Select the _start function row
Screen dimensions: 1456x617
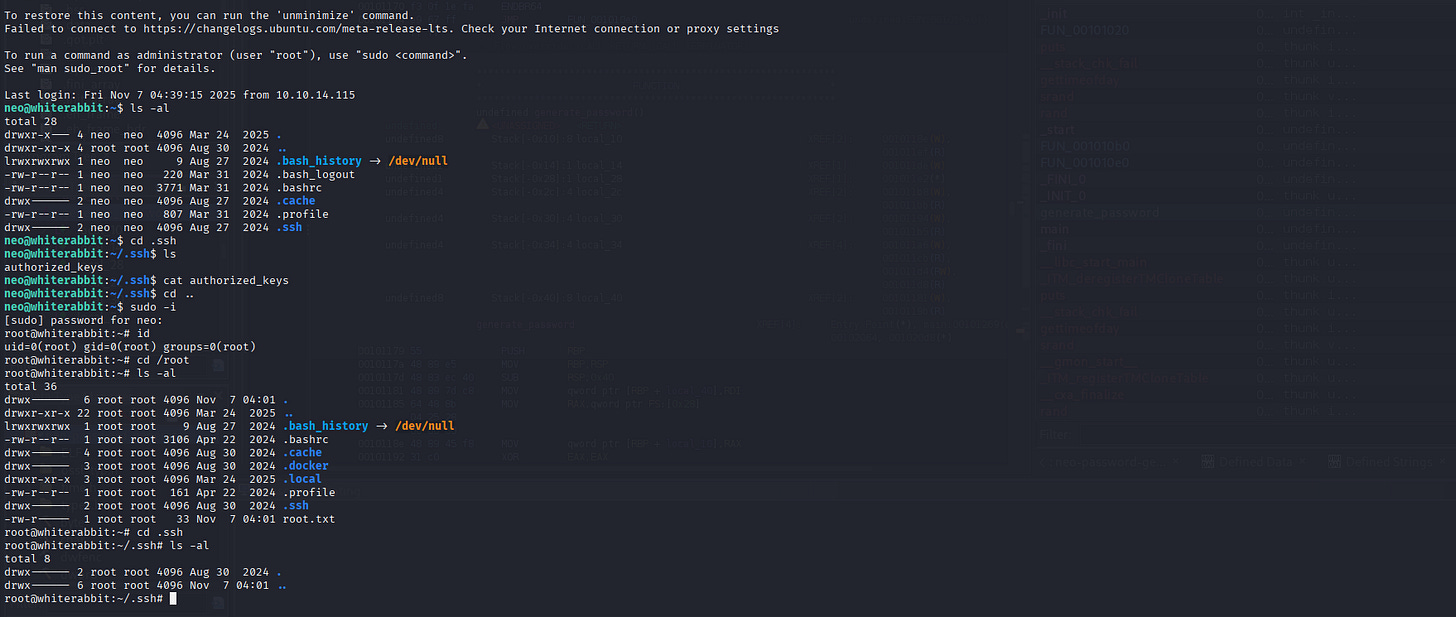[x=1056, y=130]
